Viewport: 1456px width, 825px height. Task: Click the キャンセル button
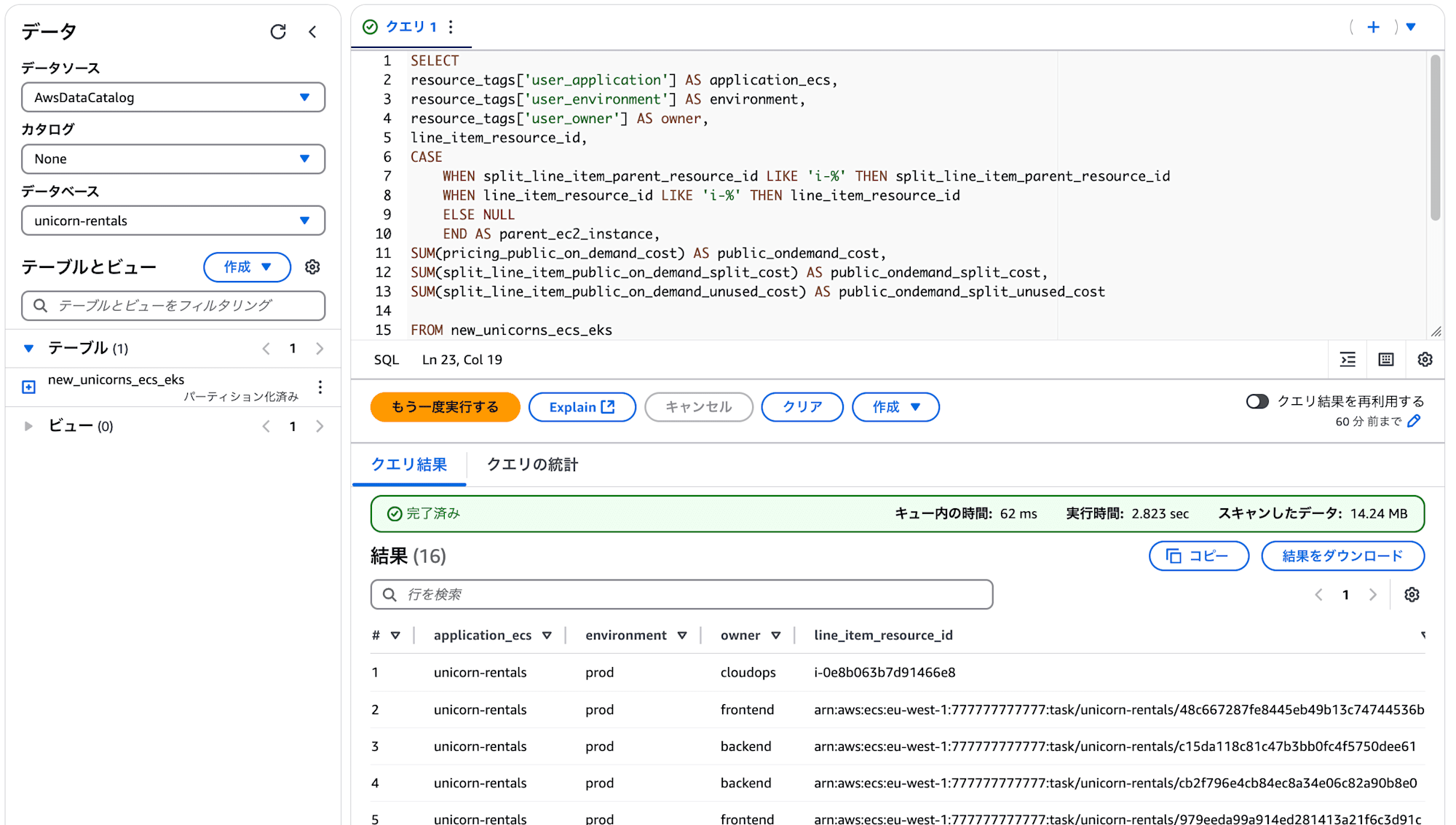click(698, 407)
